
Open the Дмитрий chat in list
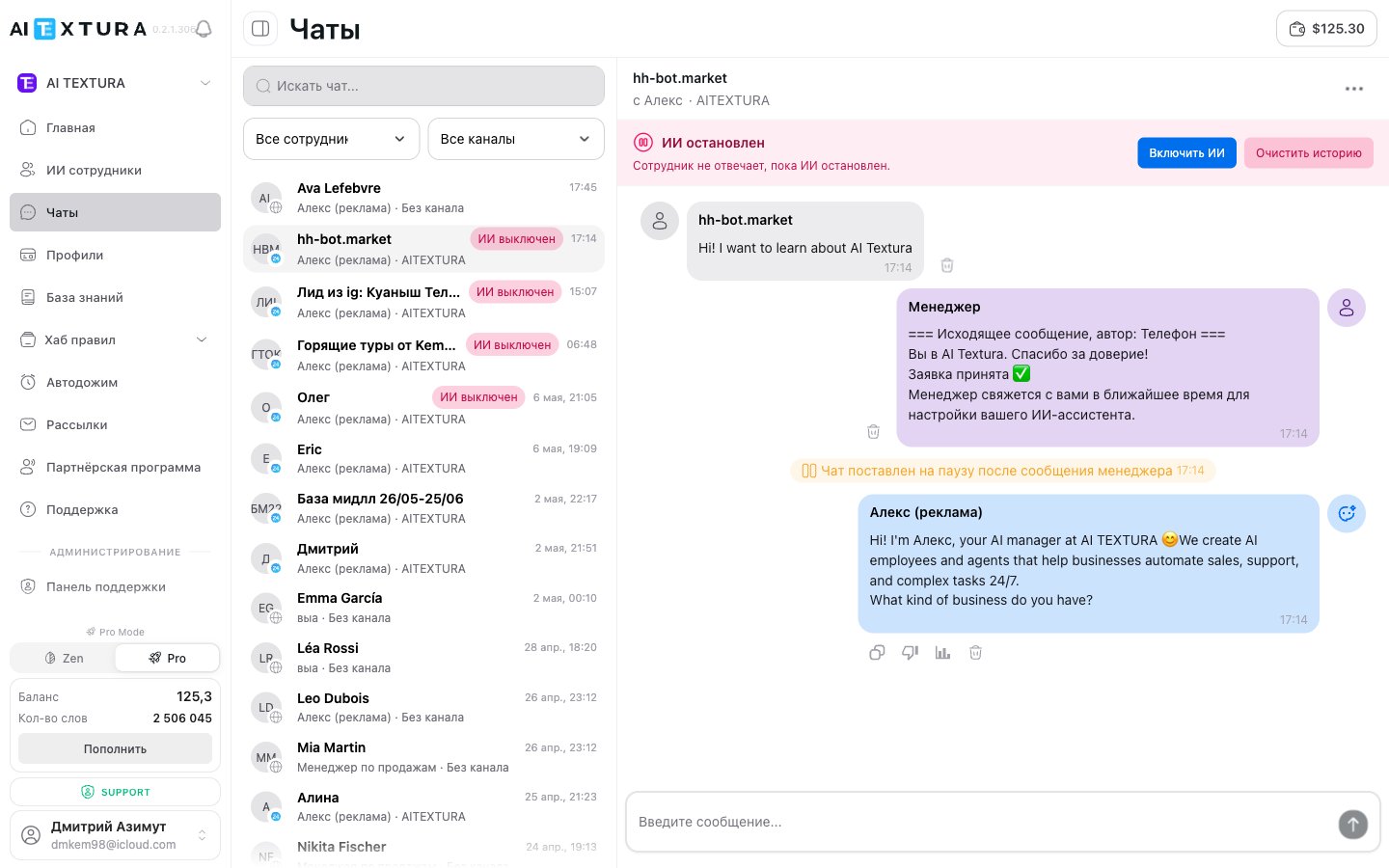(x=423, y=558)
